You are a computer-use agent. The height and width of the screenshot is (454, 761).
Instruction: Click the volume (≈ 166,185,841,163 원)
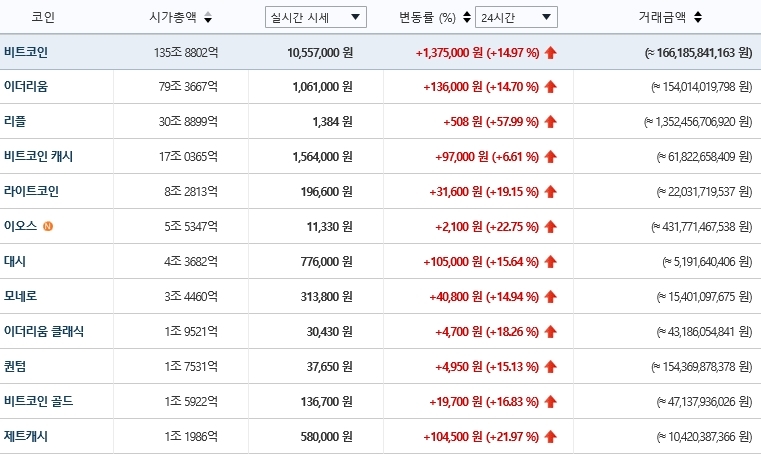698,52
